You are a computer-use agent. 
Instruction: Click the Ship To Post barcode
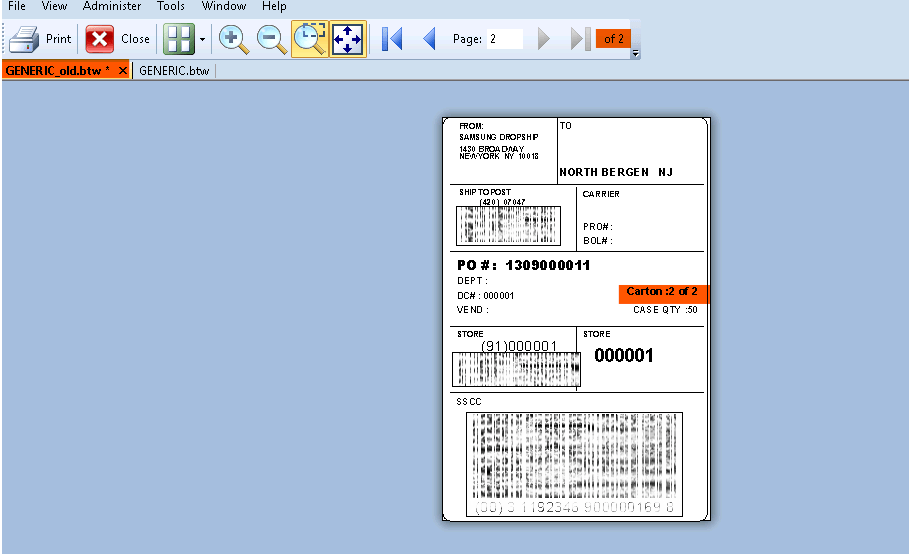(x=508, y=226)
